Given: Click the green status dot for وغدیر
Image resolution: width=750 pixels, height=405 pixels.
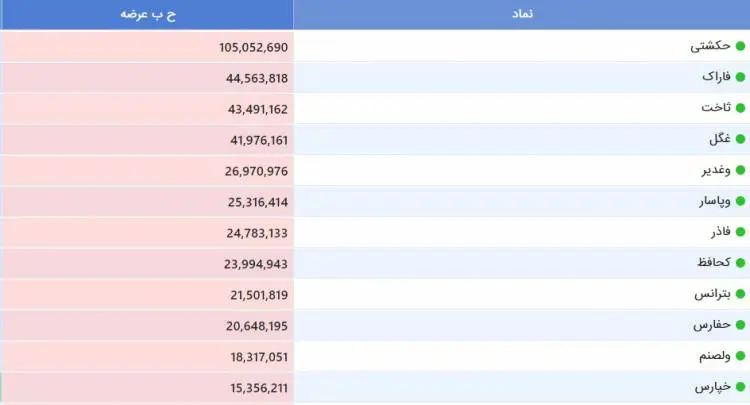Looking at the screenshot, I should tap(740, 170).
